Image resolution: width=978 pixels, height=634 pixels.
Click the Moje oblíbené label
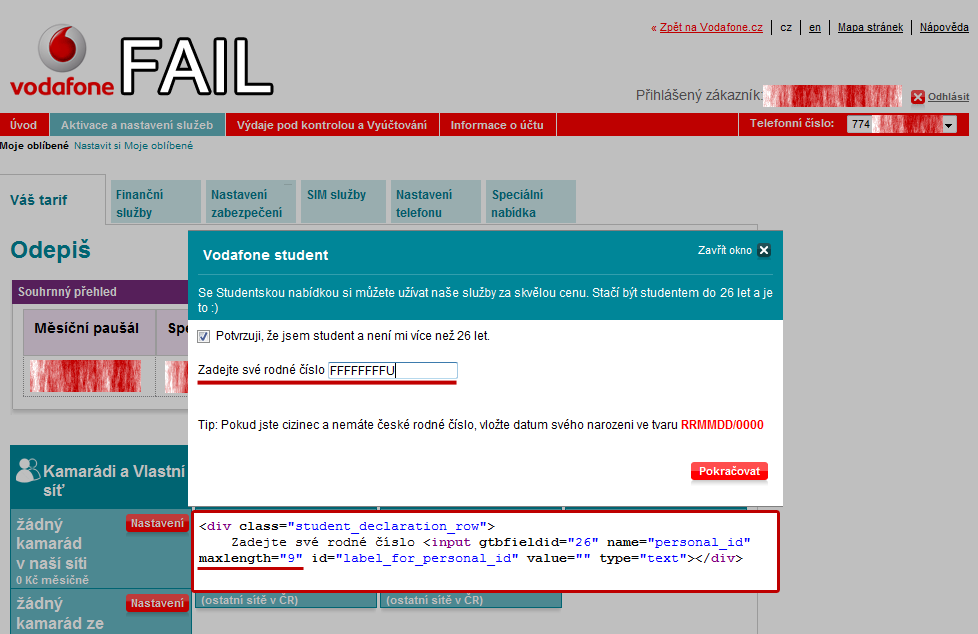(x=34, y=146)
